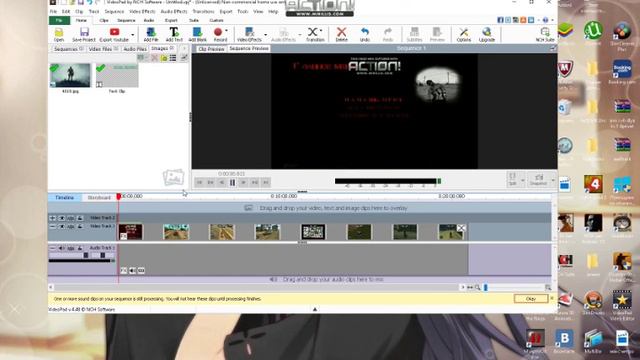Screen dimensions: 640x360
Task: Select the Text Clip thumbnail in media bin
Action: click(x=117, y=75)
